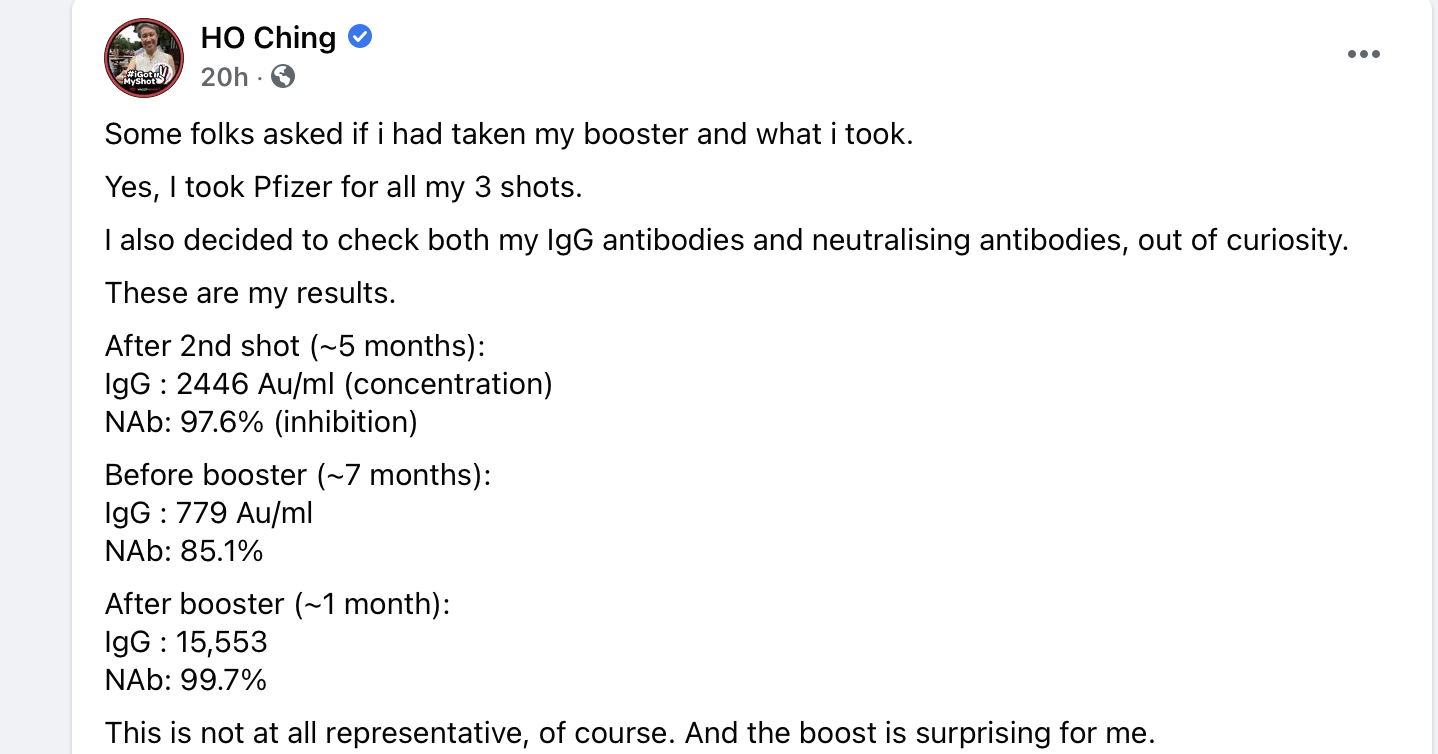Click the "not at all representative" sentence
This screenshot has width=1438, height=754.
(630, 733)
